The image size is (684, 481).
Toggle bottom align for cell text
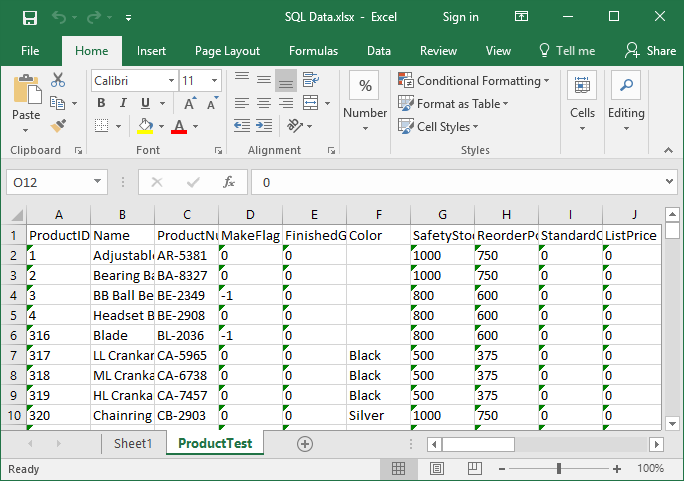coord(285,81)
